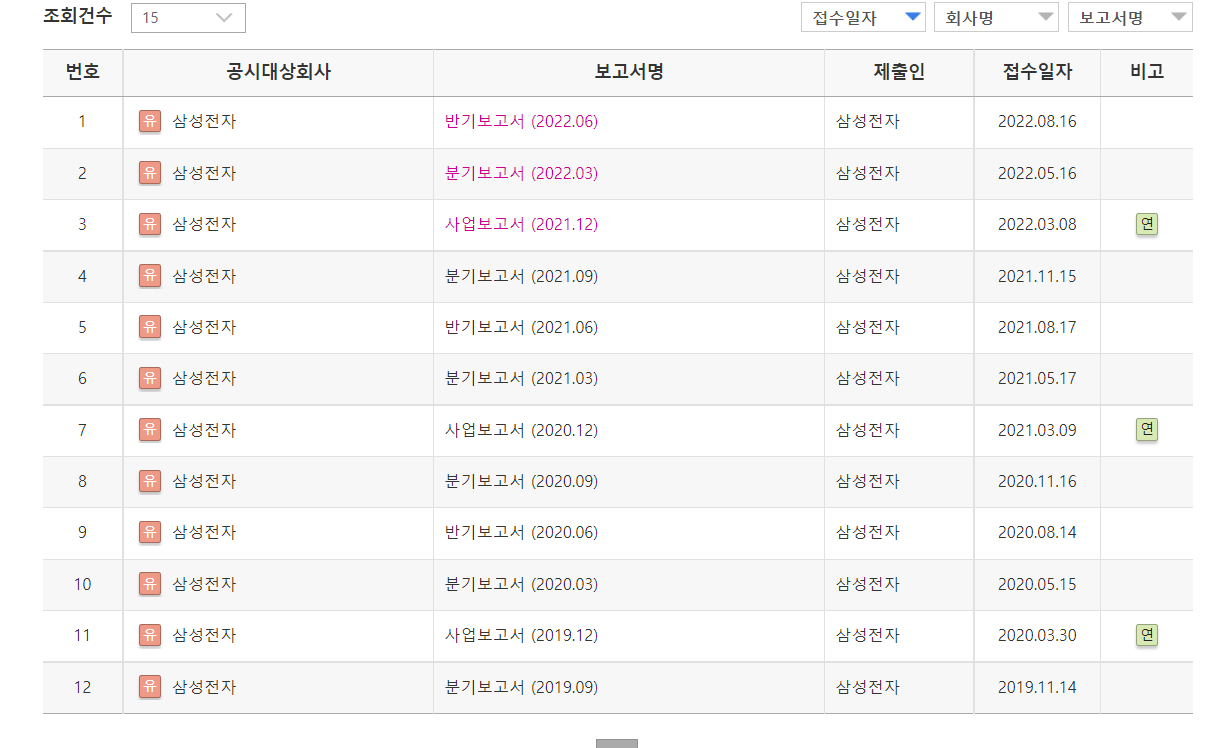The image size is (1232, 748).
Task: Click the 유 icon in row 4
Action: coord(150,276)
